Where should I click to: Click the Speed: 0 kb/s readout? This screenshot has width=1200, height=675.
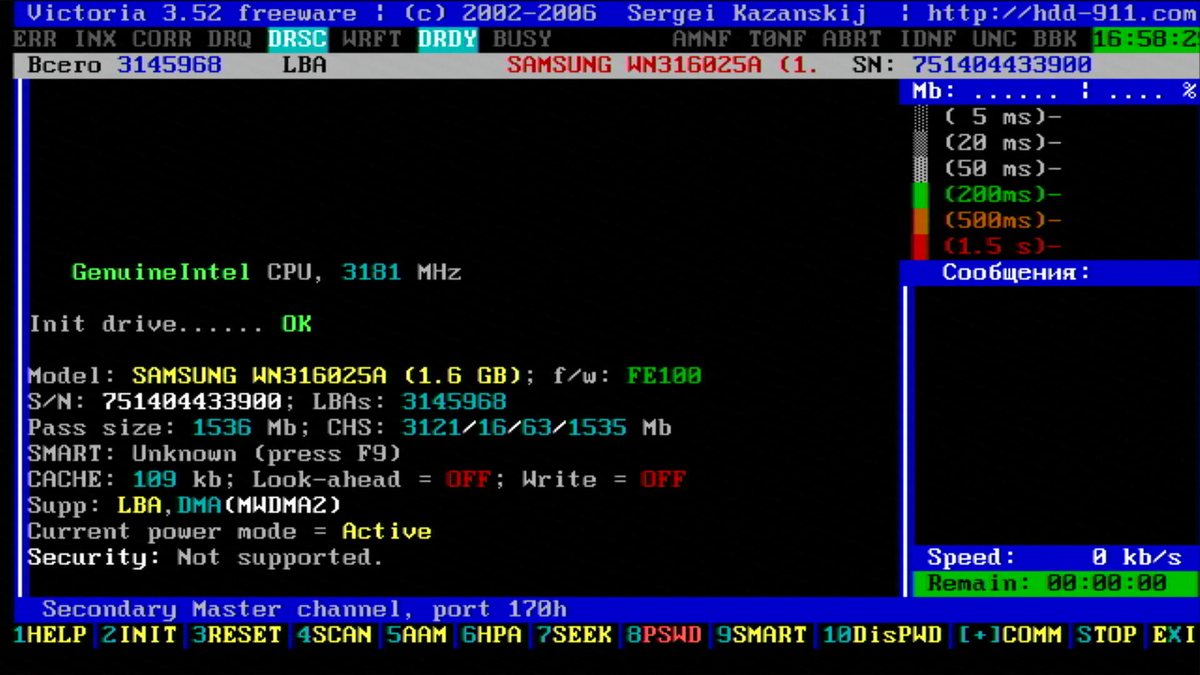pyautogui.click(x=1055, y=558)
